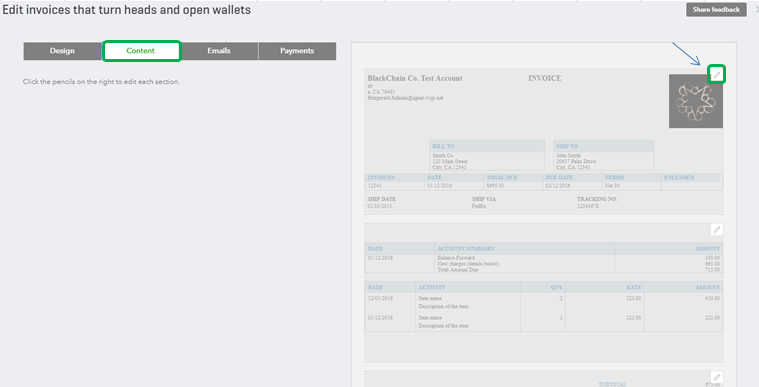Viewport: 759px width, 387px height.
Task: Click the ENCLOSED column header
Action: [679, 178]
